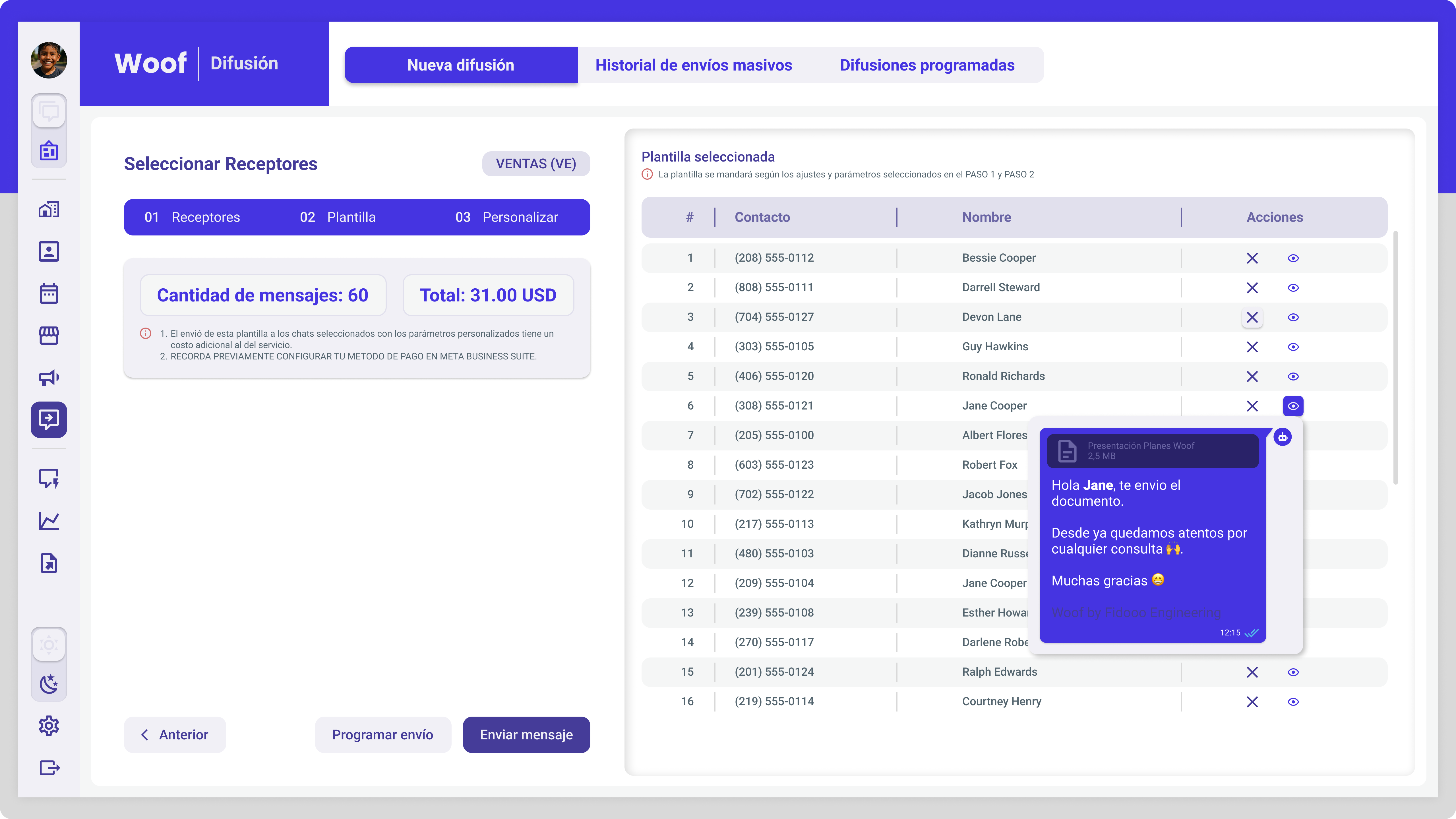Open Historial de envíos masivos tab
Viewport: 1456px width, 819px height.
[x=693, y=65]
